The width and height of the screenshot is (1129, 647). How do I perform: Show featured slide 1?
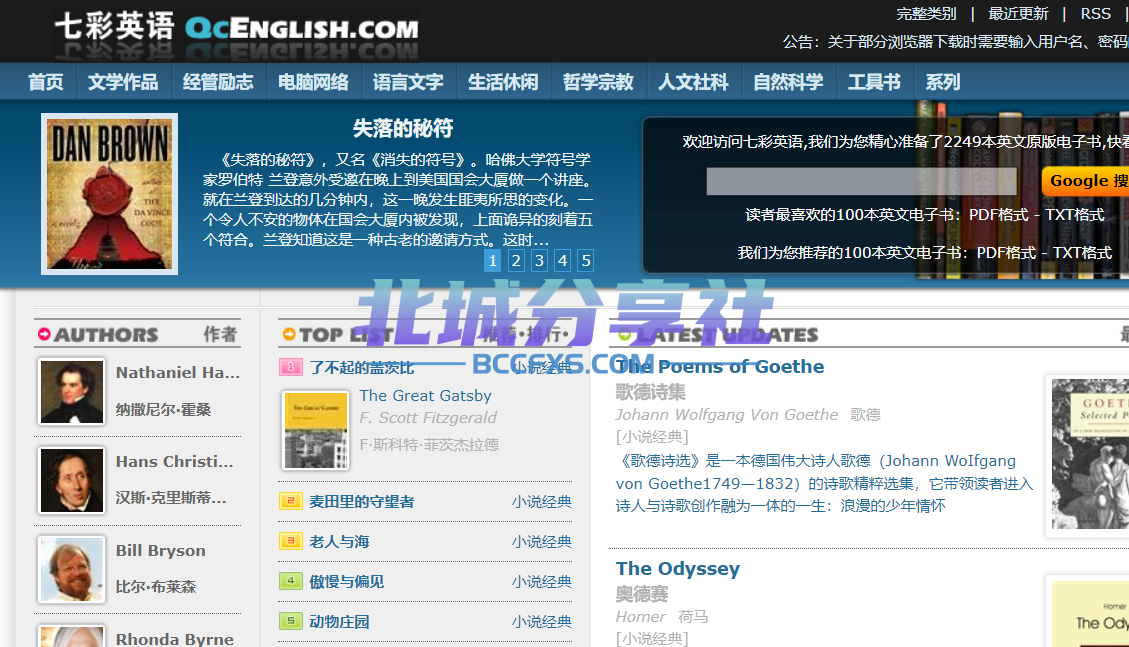(492, 261)
